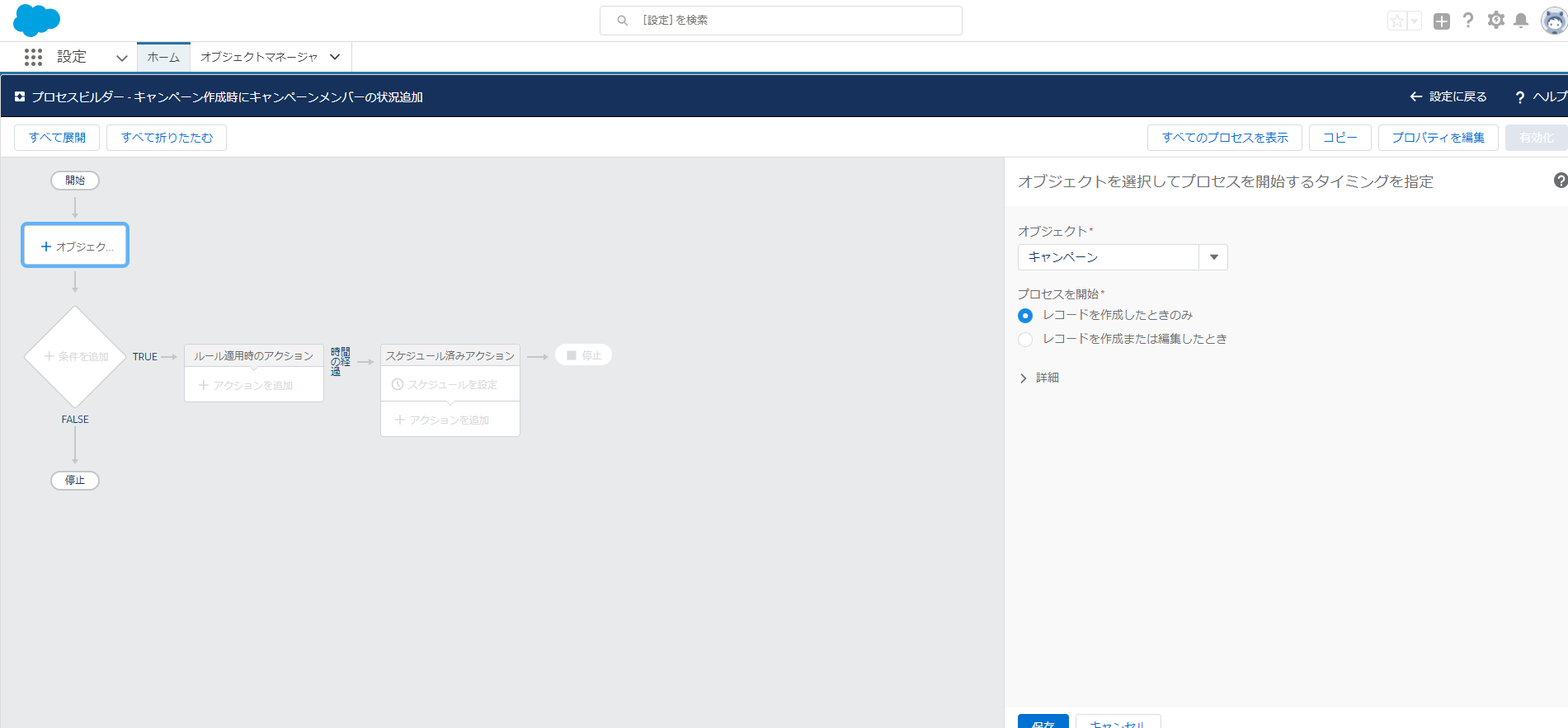Expand the 詳細 section

[1038, 378]
